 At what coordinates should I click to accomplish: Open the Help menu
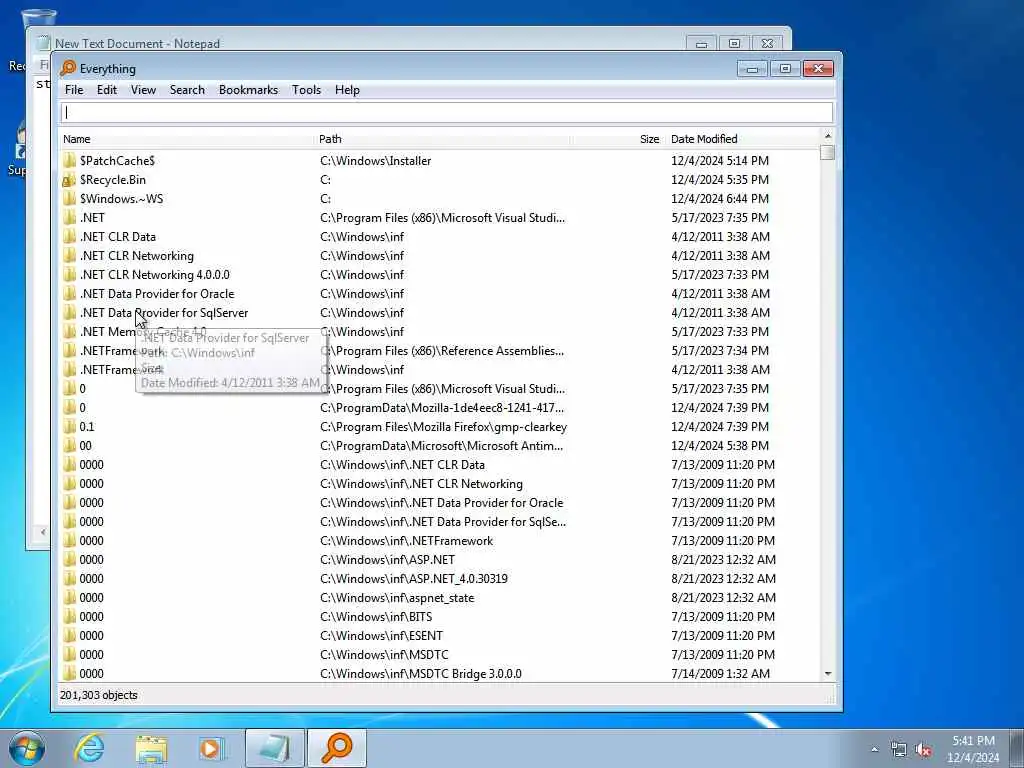click(347, 90)
